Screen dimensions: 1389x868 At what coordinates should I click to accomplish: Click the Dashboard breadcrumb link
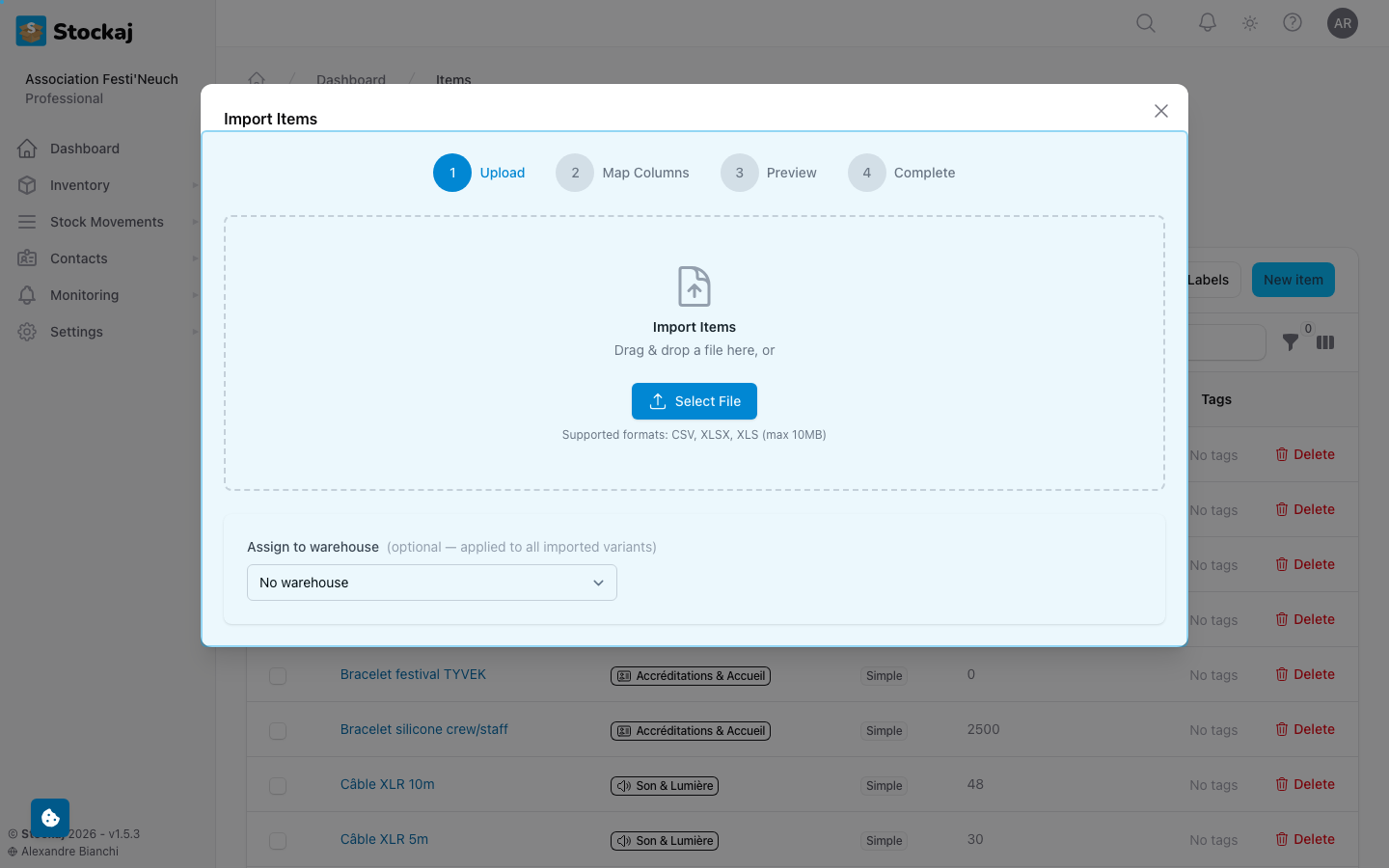[351, 79]
